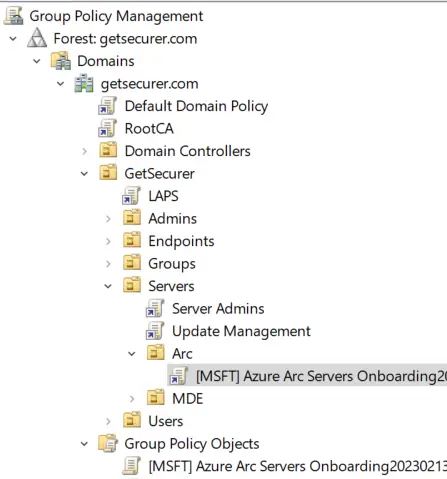This screenshot has width=447, height=479.
Task: Click the Domain Controllers OU icon
Action: click(x=108, y=150)
